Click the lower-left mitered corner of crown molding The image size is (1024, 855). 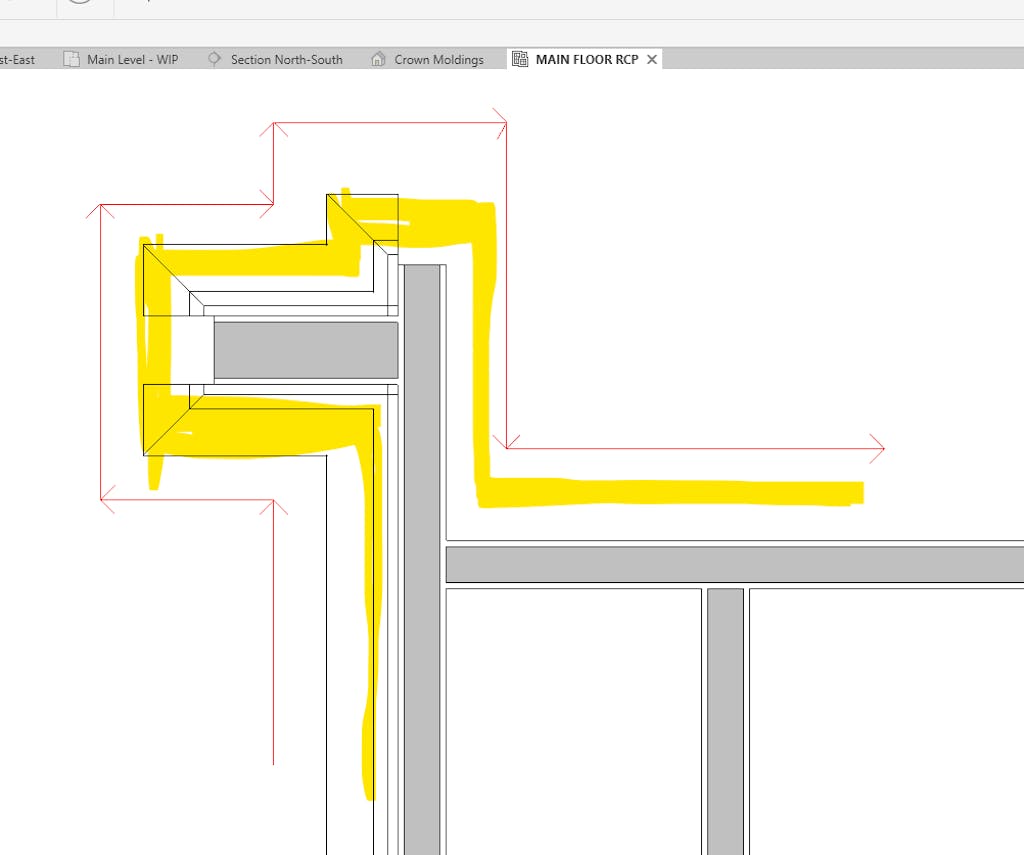167,418
